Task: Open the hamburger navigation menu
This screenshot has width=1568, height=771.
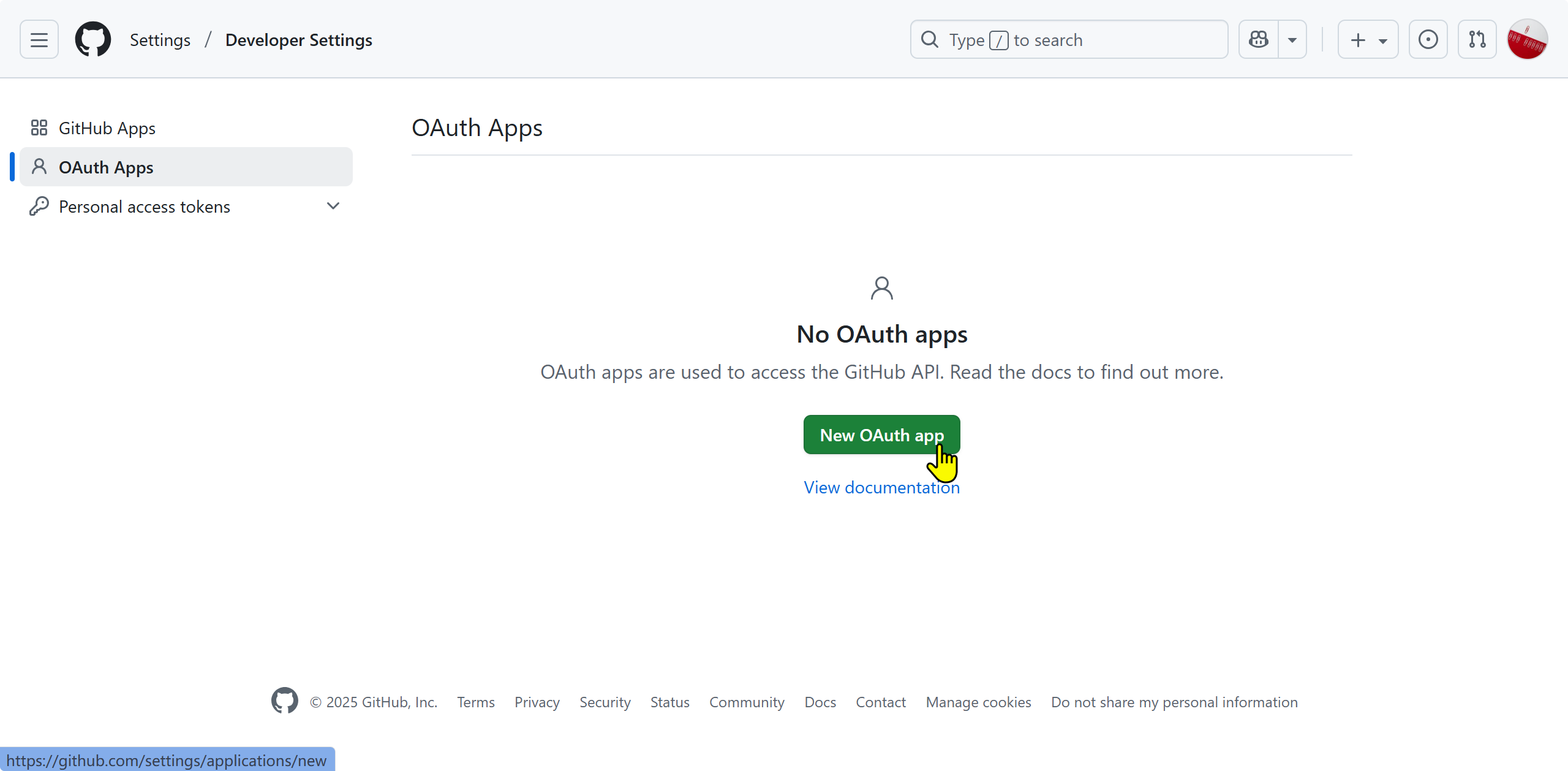Action: tap(39, 40)
